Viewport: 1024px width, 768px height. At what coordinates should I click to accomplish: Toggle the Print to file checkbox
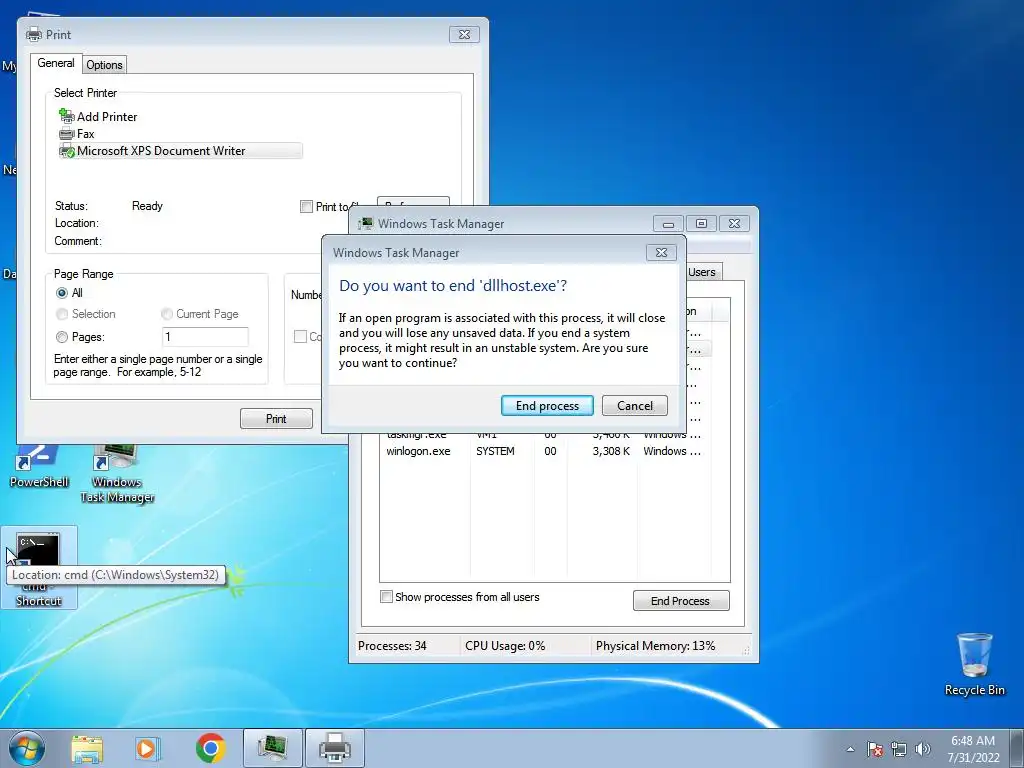click(x=306, y=207)
